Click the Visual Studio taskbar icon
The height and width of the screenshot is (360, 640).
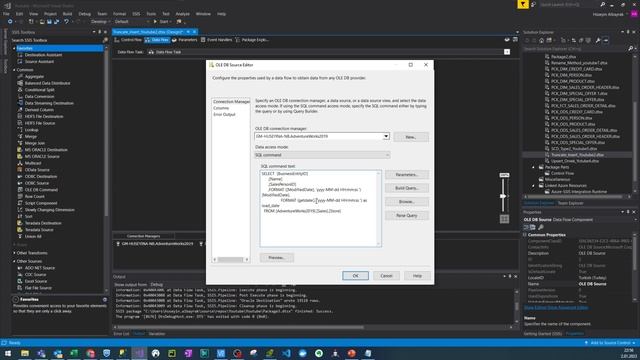139,353
